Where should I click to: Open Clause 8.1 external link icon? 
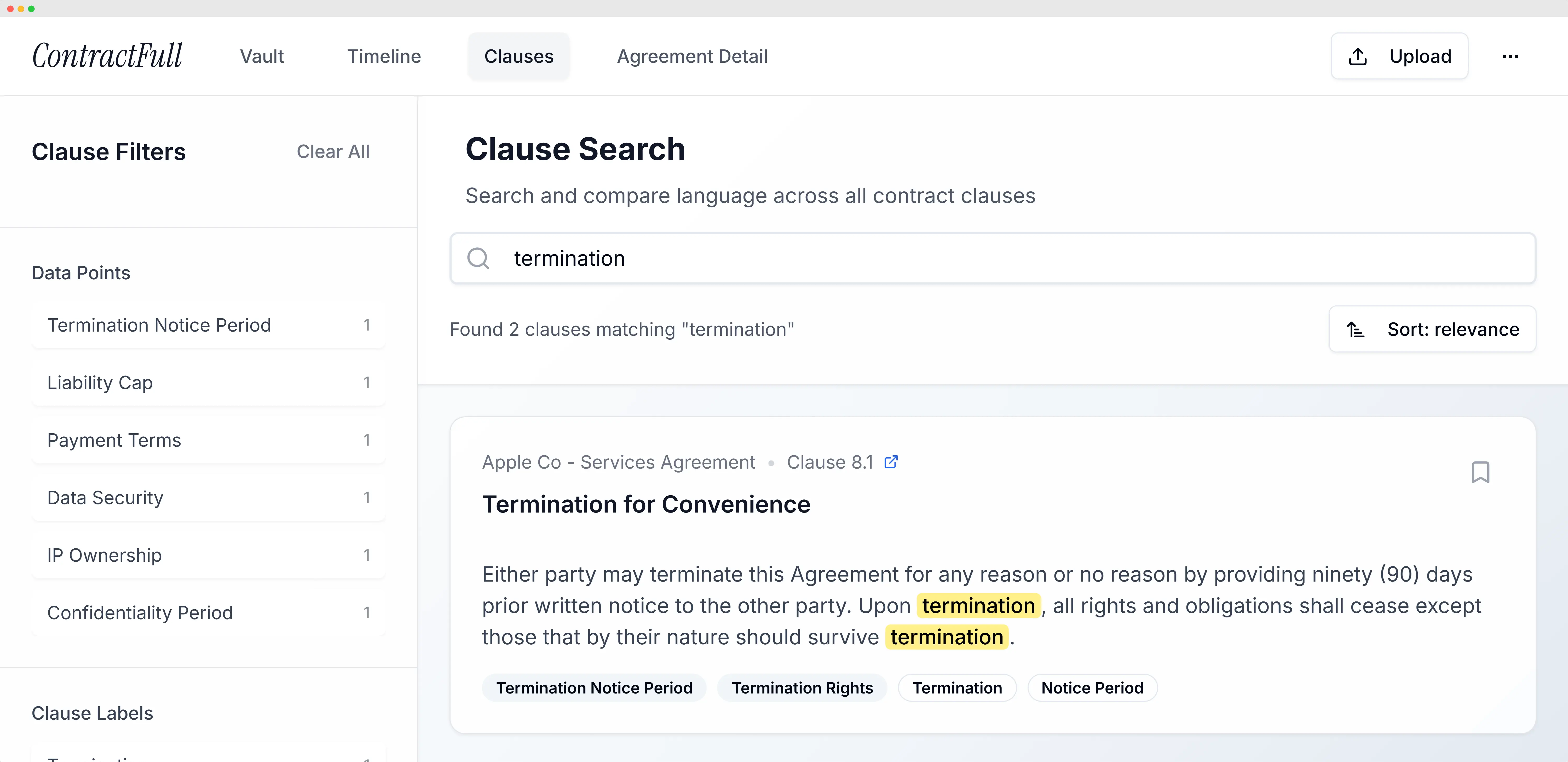coord(891,462)
